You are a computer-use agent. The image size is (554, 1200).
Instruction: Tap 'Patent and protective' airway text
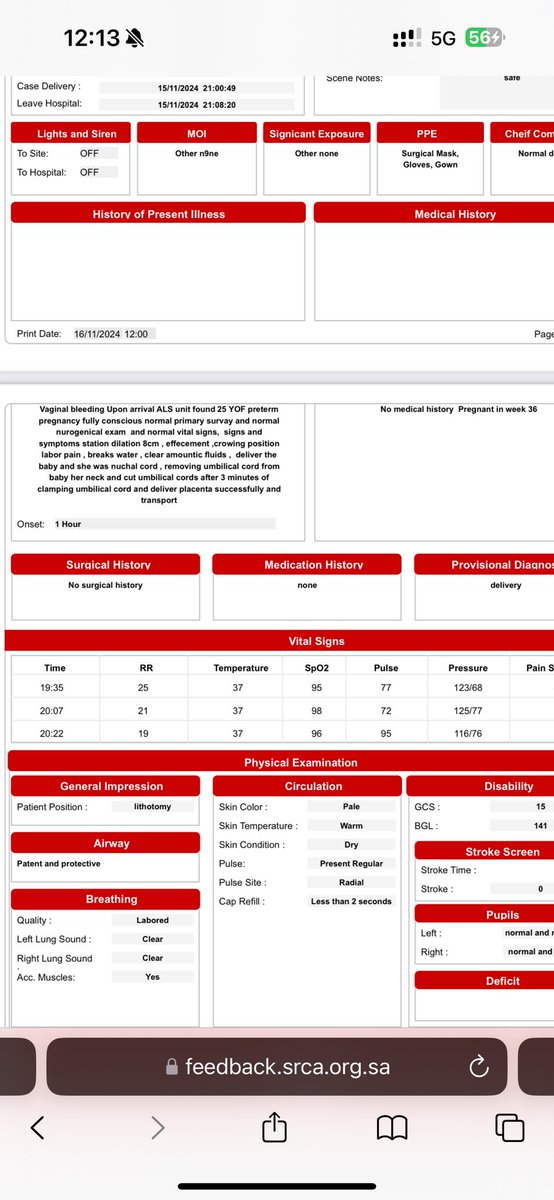click(x=59, y=863)
